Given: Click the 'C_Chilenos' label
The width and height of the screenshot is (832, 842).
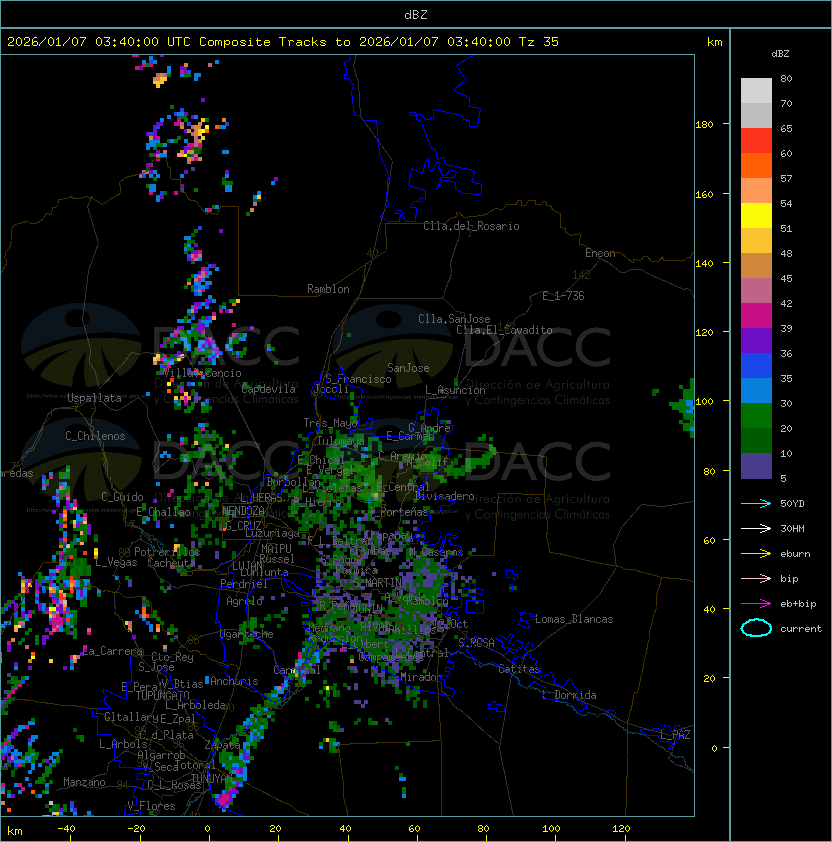Looking at the screenshot, I should tap(95, 436).
